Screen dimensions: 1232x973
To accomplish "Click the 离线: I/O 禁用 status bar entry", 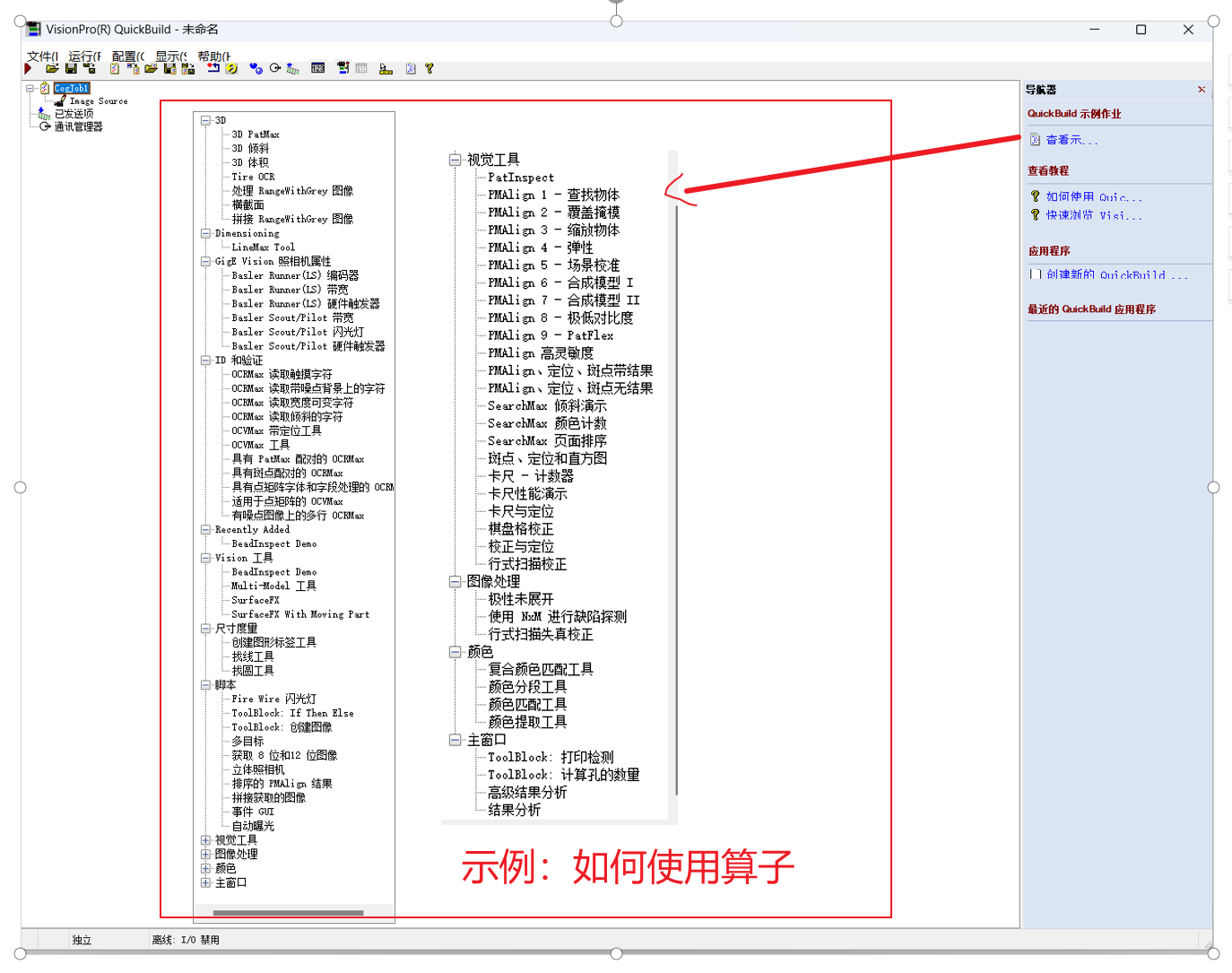I will click(x=186, y=940).
